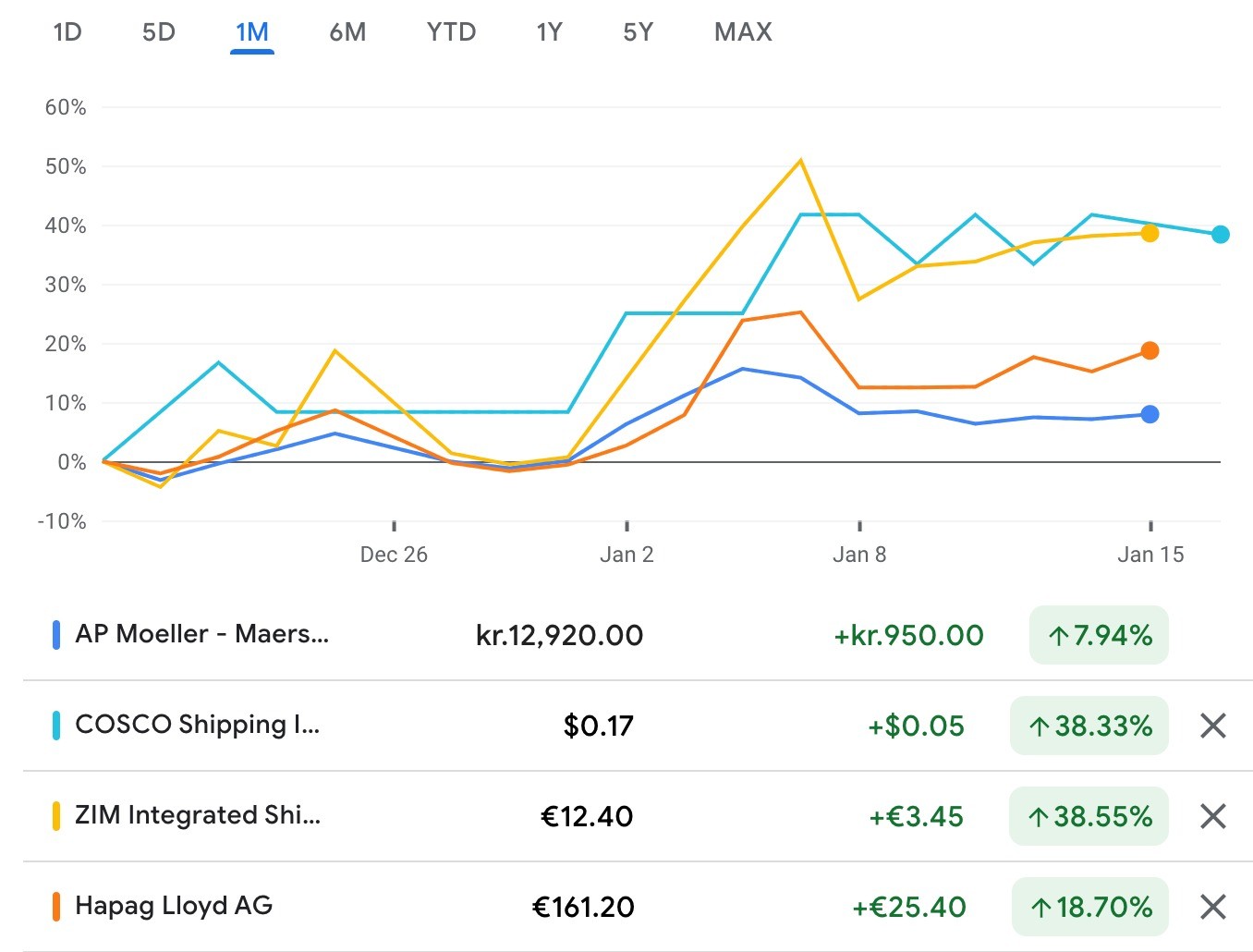The width and height of the screenshot is (1253, 952).
Task: Switch chart to 1D range
Action: pos(67,32)
